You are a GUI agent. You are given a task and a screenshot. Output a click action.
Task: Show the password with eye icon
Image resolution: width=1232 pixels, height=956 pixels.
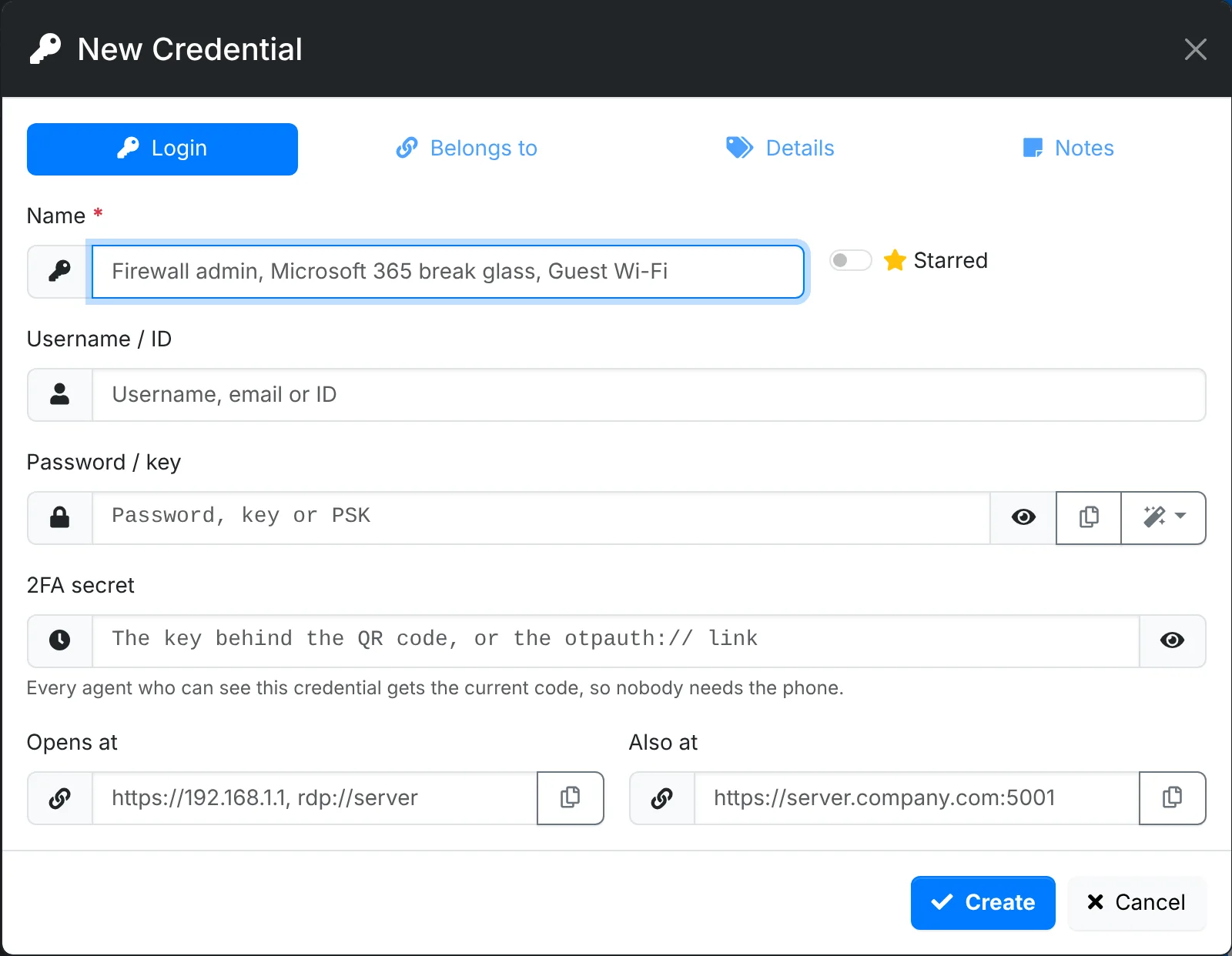pos(1023,517)
